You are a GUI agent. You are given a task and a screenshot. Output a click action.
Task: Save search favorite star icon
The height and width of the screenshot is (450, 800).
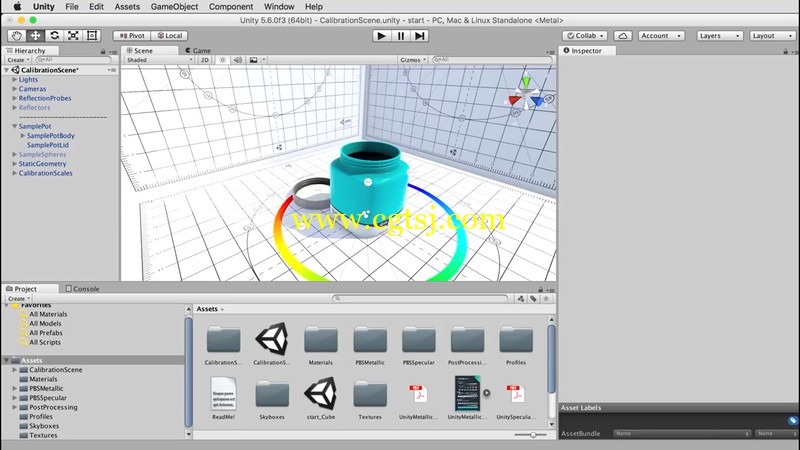(x=546, y=298)
